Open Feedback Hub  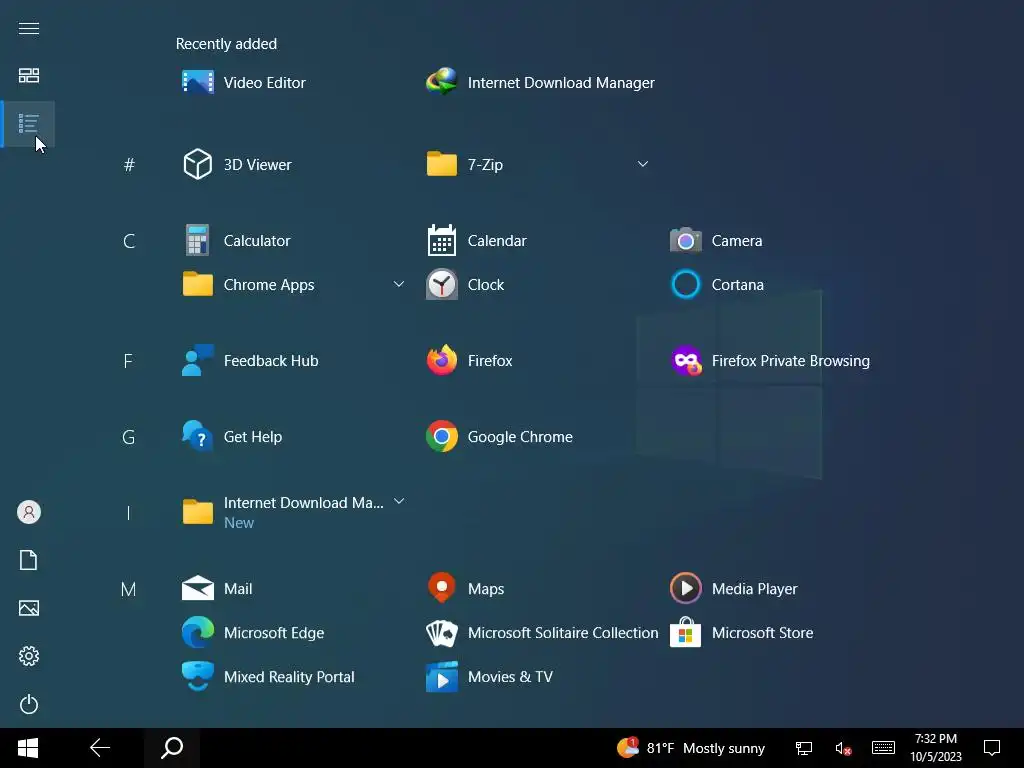pos(250,360)
